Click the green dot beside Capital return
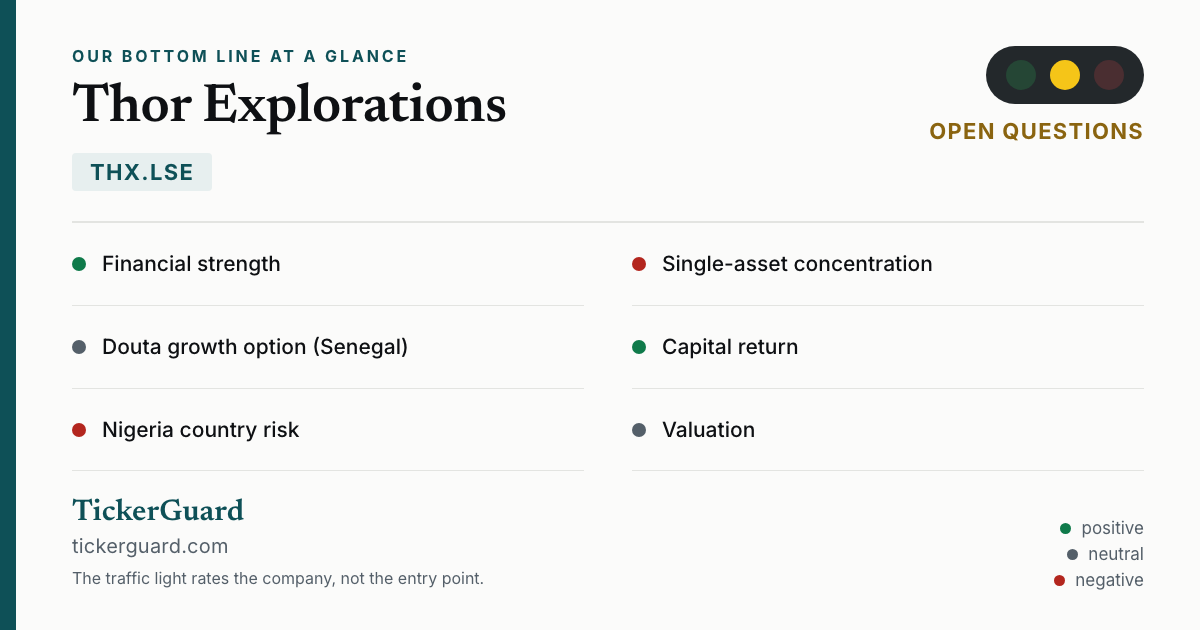 click(639, 347)
